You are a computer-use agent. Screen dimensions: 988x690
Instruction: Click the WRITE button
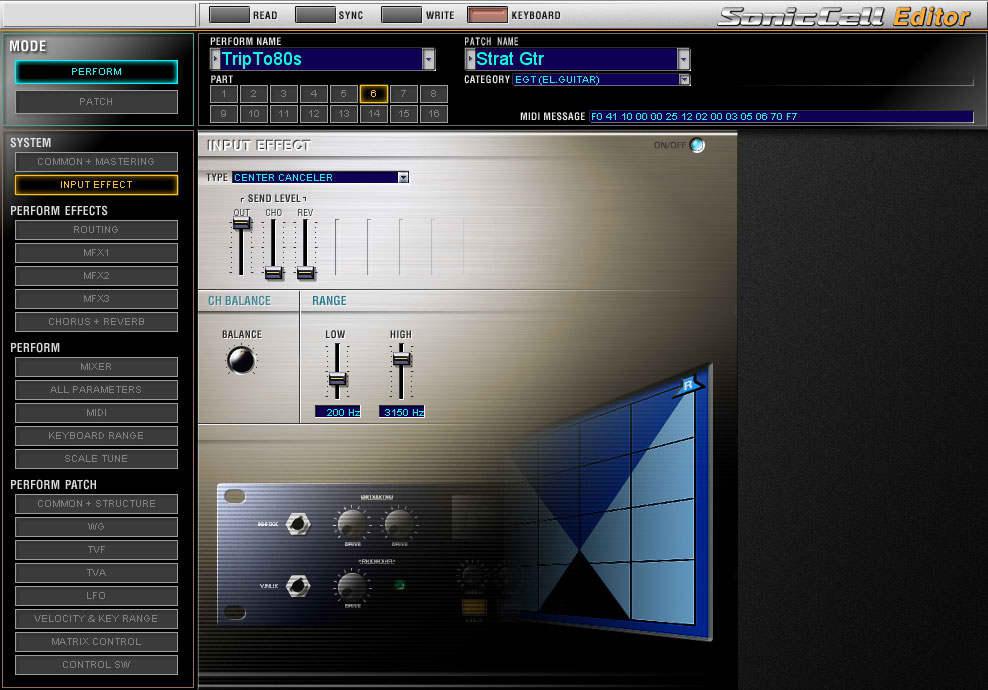coord(401,14)
